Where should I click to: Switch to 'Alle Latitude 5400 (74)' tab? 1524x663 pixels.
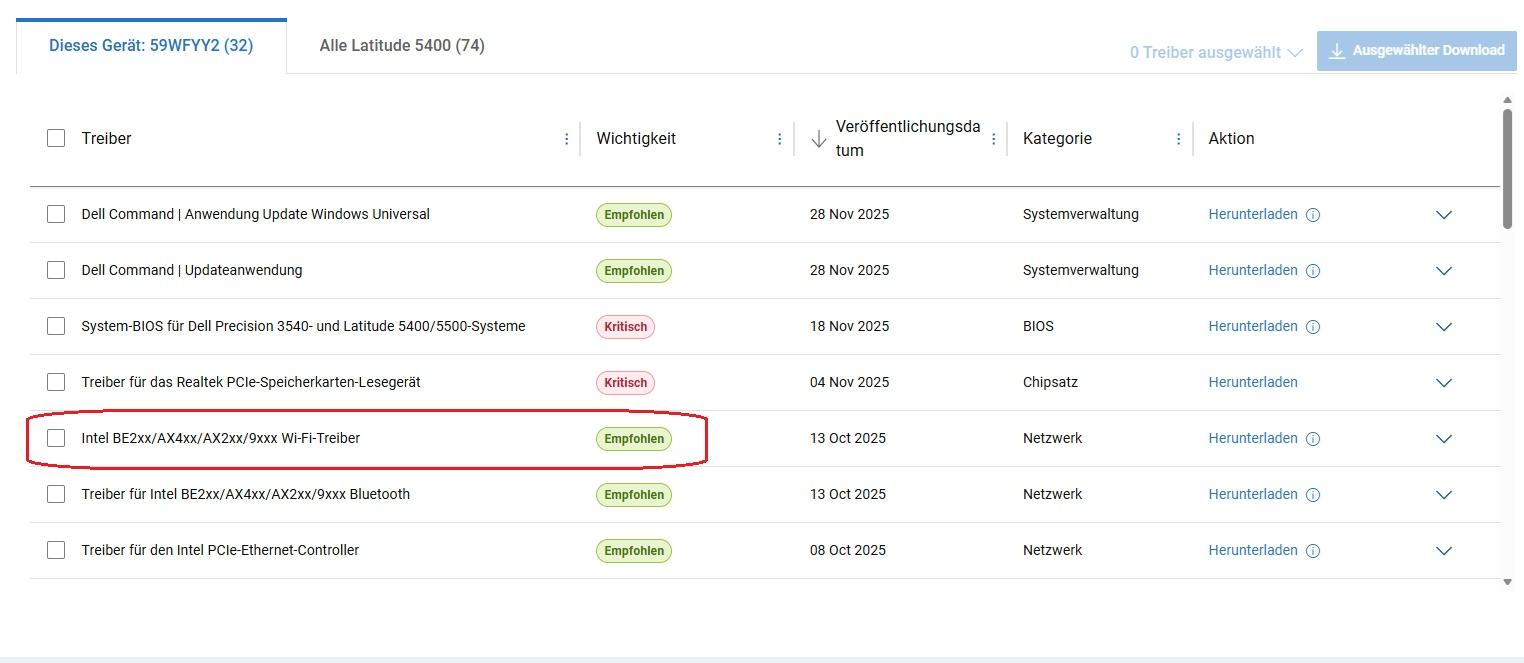point(402,45)
